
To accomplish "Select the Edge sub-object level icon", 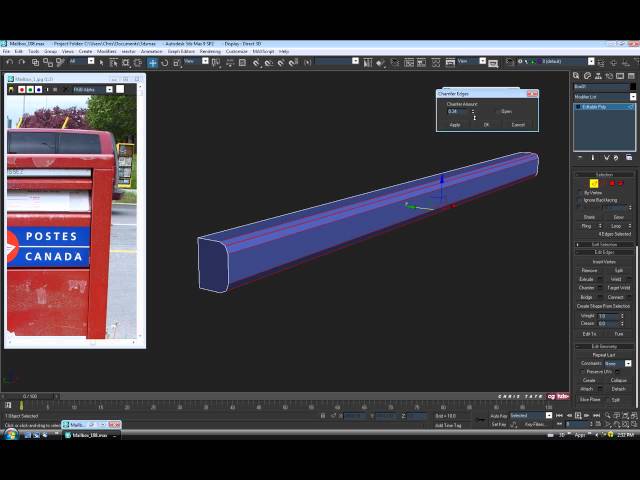I will click(594, 183).
